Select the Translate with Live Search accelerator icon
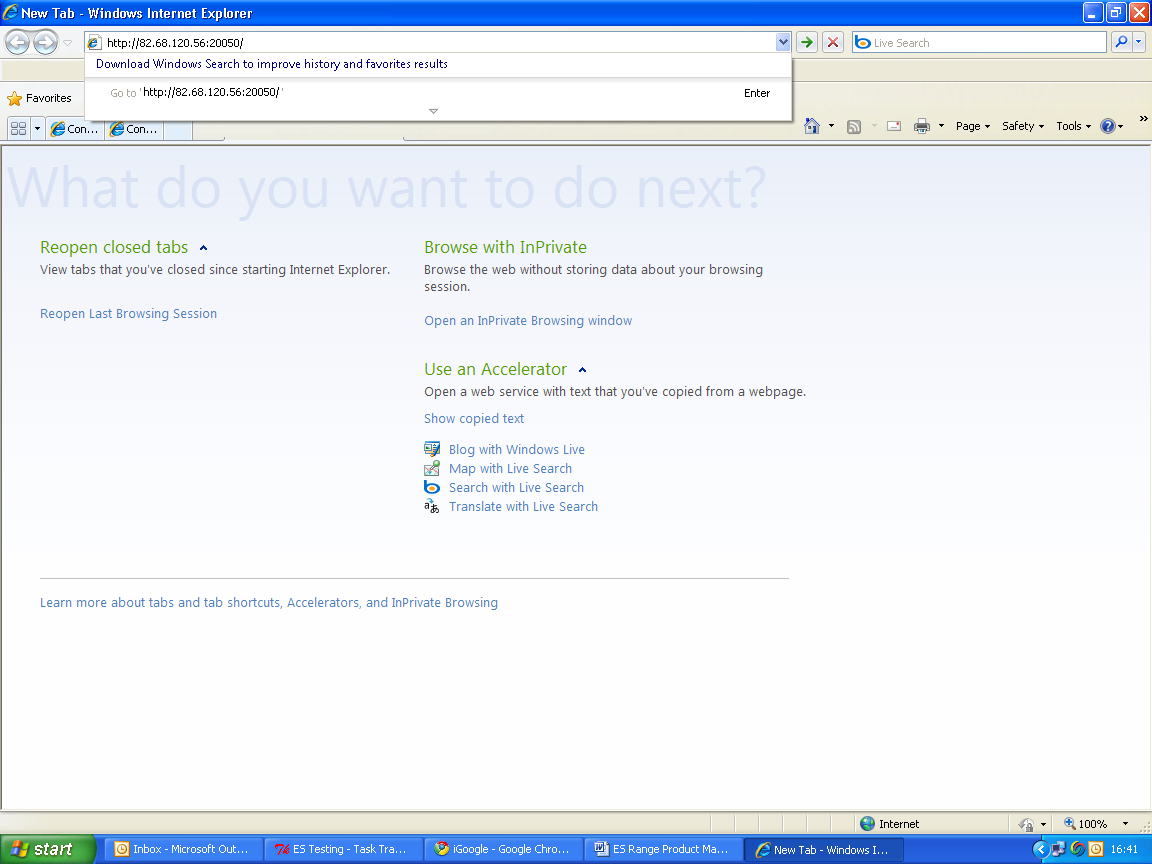 [x=431, y=506]
